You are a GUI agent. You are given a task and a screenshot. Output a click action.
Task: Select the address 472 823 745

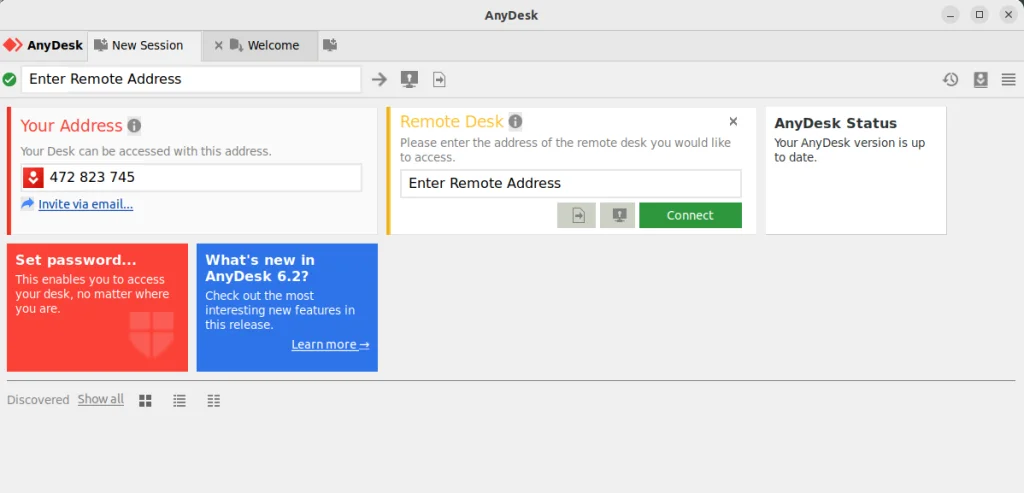click(92, 178)
